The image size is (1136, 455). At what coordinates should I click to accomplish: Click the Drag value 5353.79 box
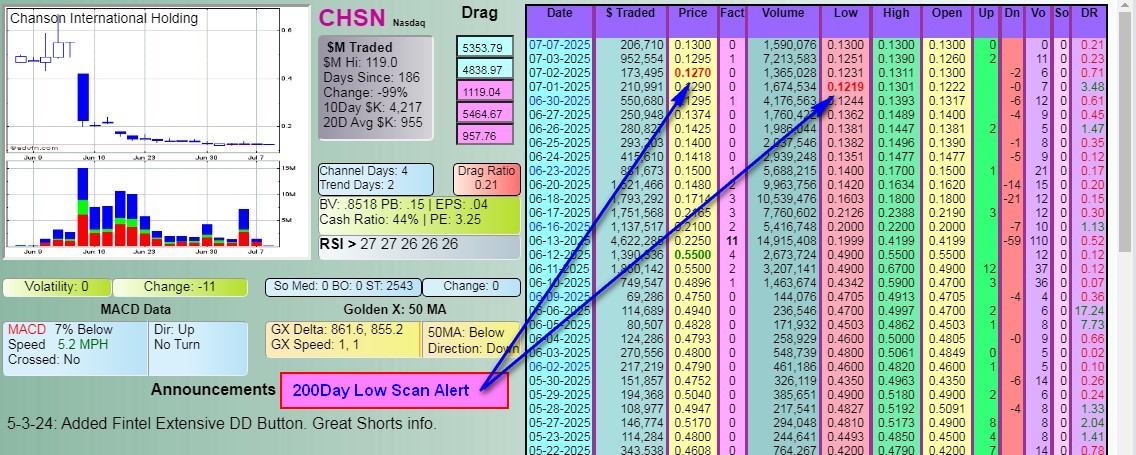click(x=485, y=48)
